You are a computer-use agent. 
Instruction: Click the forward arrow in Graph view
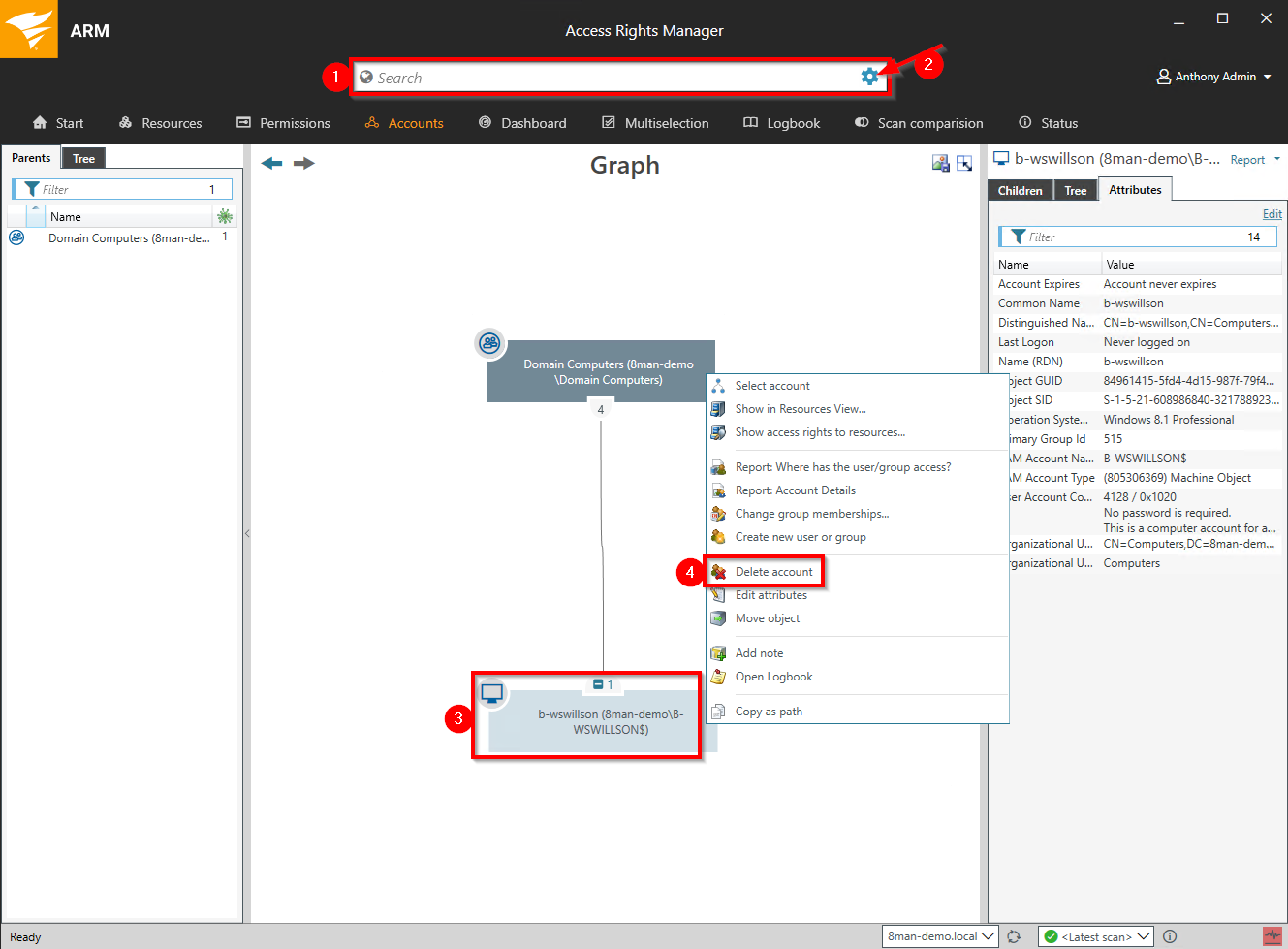tap(304, 163)
